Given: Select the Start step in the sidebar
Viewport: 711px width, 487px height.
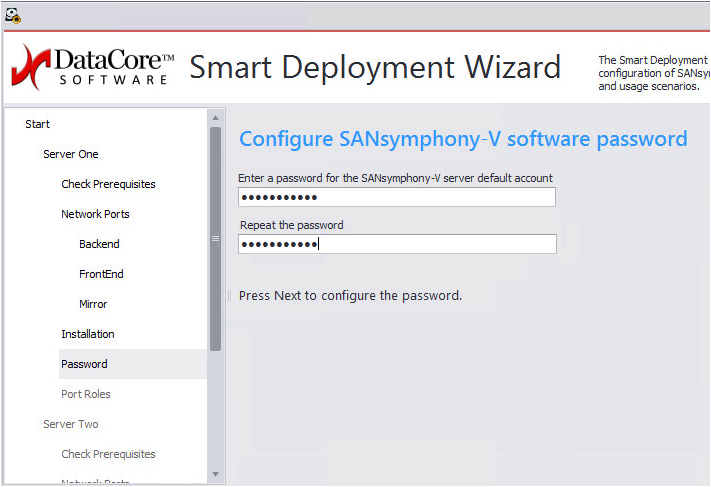Looking at the screenshot, I should [37, 124].
